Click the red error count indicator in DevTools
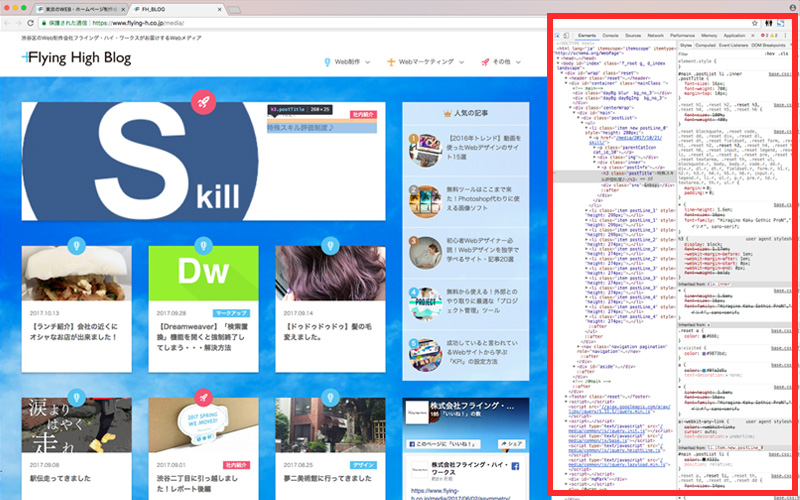 click(x=765, y=36)
